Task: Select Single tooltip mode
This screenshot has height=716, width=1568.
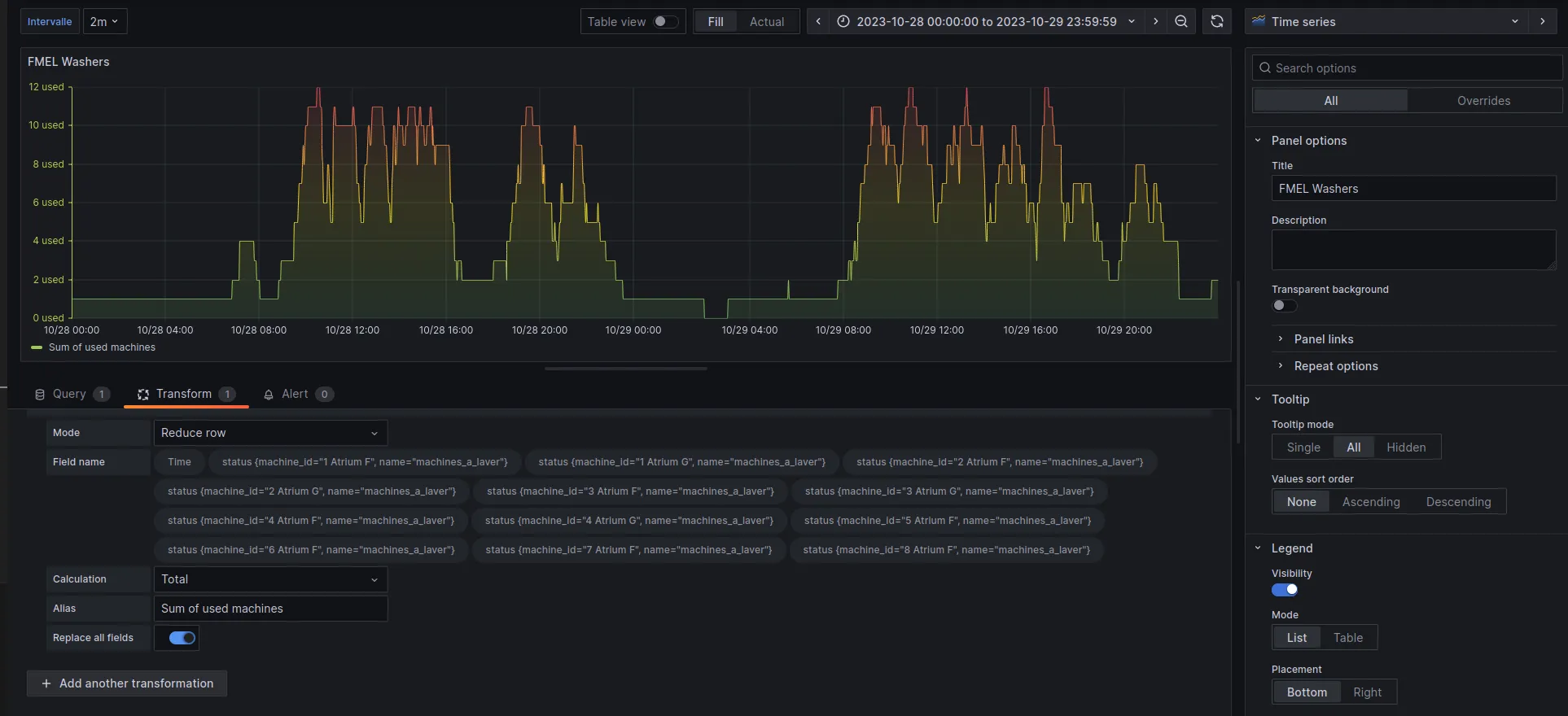Action: (1303, 447)
